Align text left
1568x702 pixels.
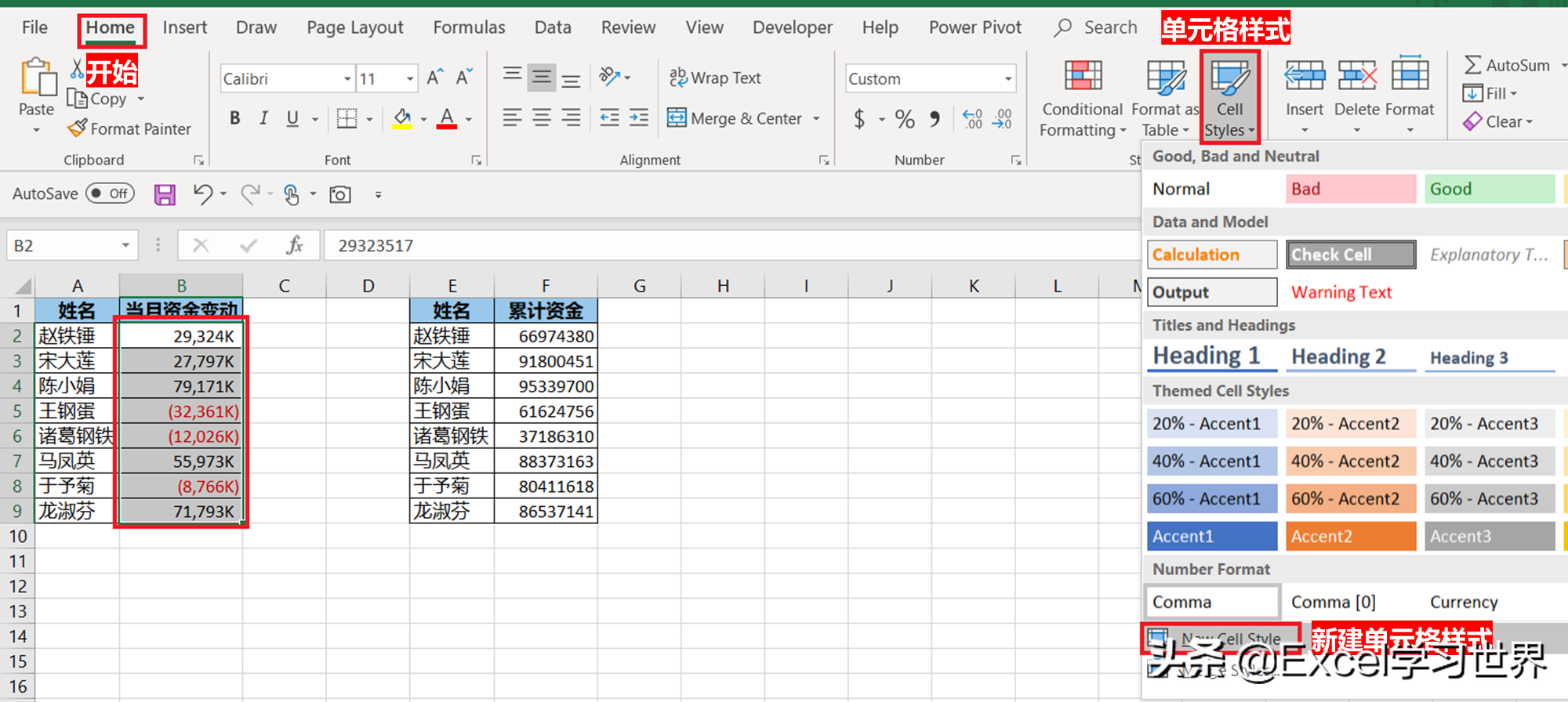click(513, 118)
